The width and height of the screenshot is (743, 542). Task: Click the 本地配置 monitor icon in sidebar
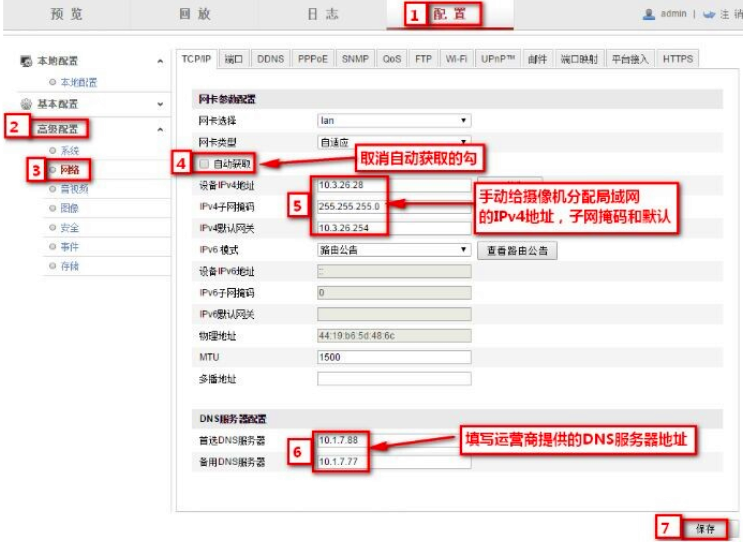coord(26,61)
